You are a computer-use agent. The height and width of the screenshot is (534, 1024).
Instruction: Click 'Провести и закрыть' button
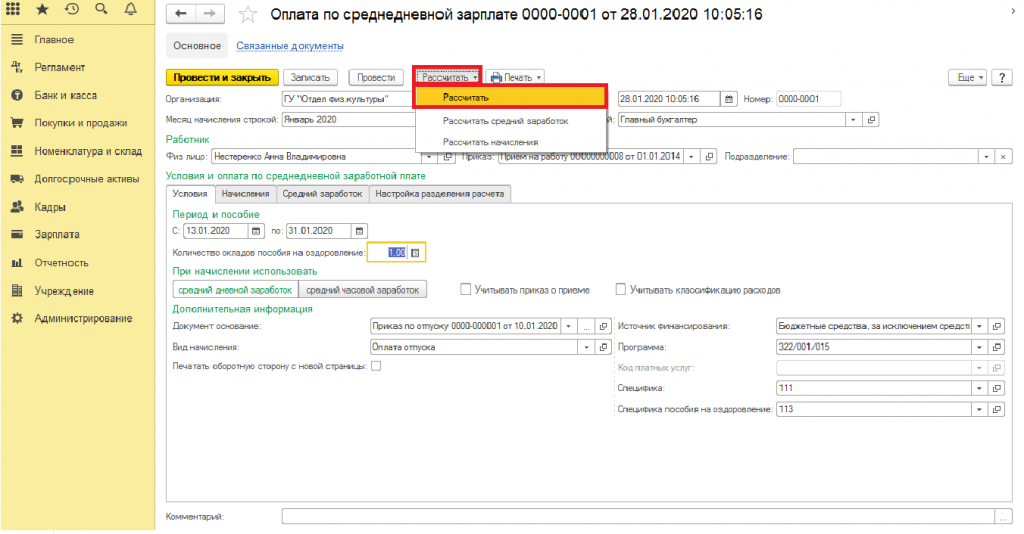click(x=219, y=77)
